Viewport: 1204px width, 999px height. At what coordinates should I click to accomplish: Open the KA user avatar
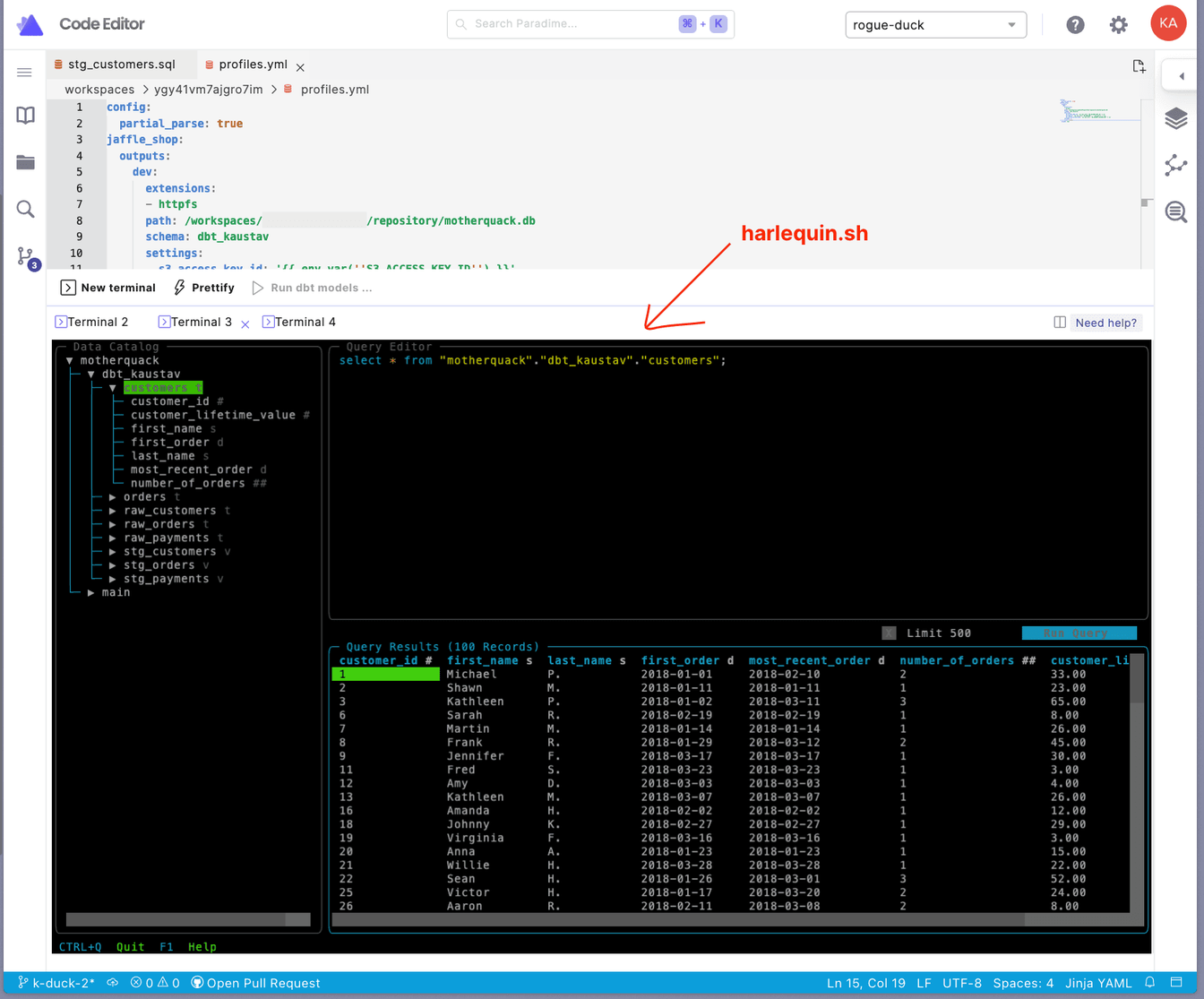(1168, 23)
